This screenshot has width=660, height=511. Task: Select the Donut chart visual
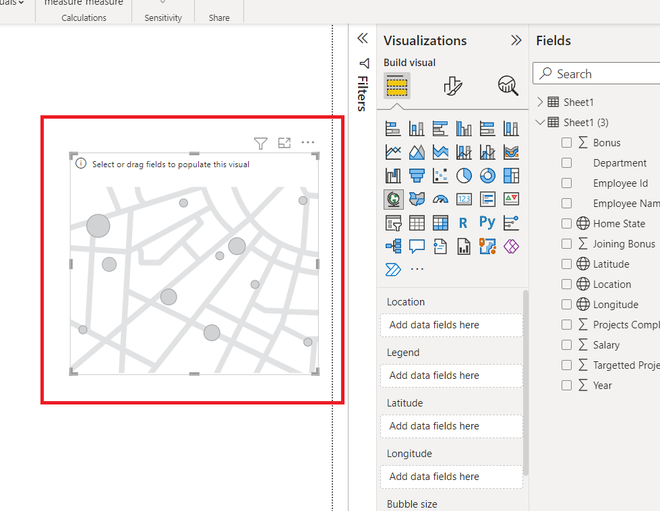(487, 176)
